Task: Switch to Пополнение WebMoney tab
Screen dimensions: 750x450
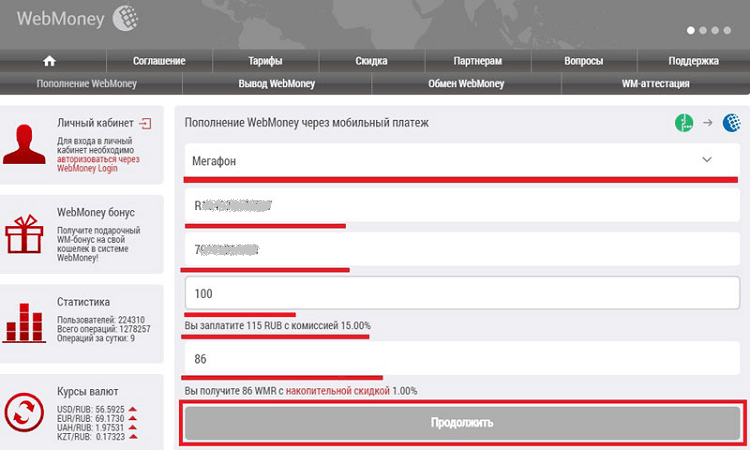Action: click(87, 84)
